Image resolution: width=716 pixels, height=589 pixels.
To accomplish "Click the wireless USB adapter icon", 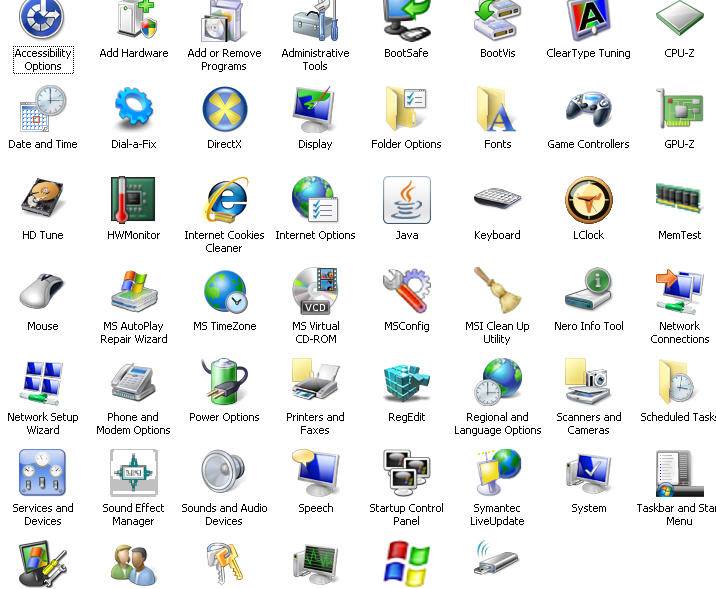I will [495, 559].
